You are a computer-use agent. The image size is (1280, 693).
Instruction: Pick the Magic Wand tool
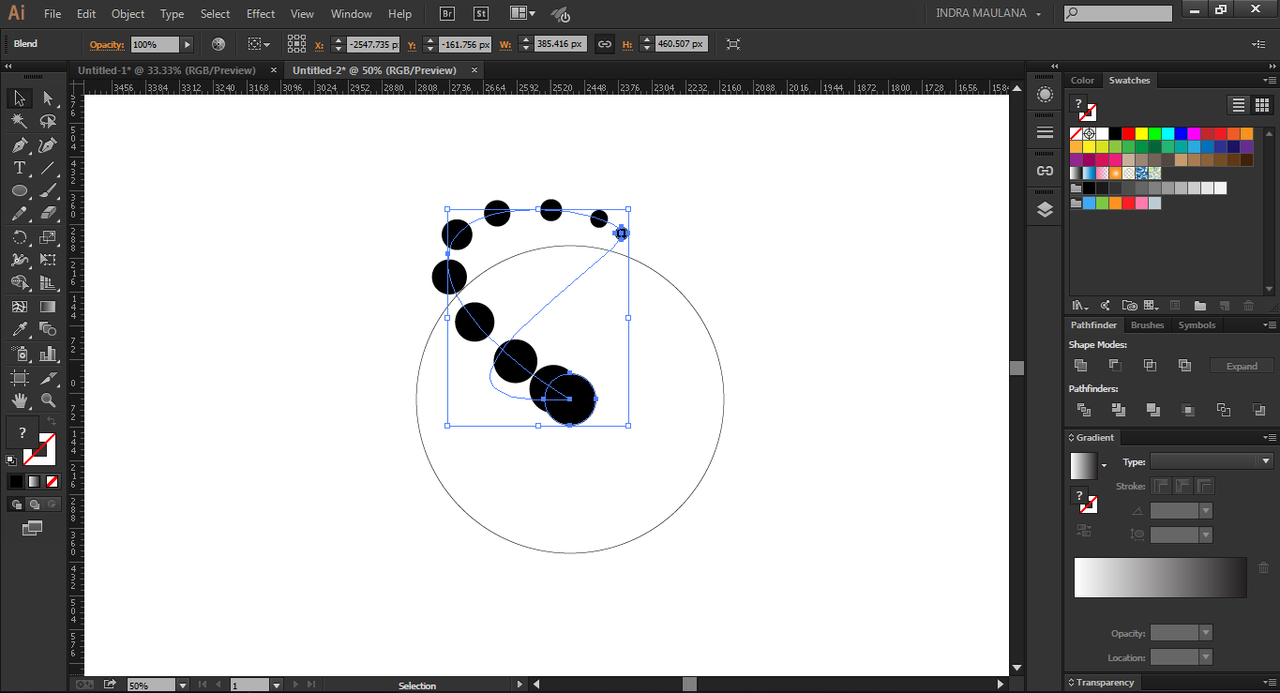19,121
